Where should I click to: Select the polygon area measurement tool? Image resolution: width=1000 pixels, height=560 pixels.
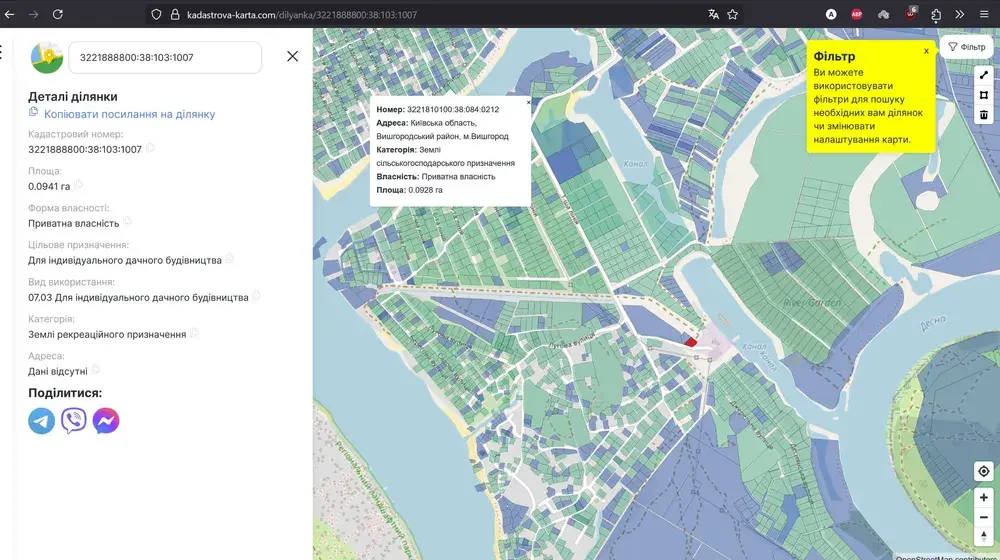tap(984, 95)
